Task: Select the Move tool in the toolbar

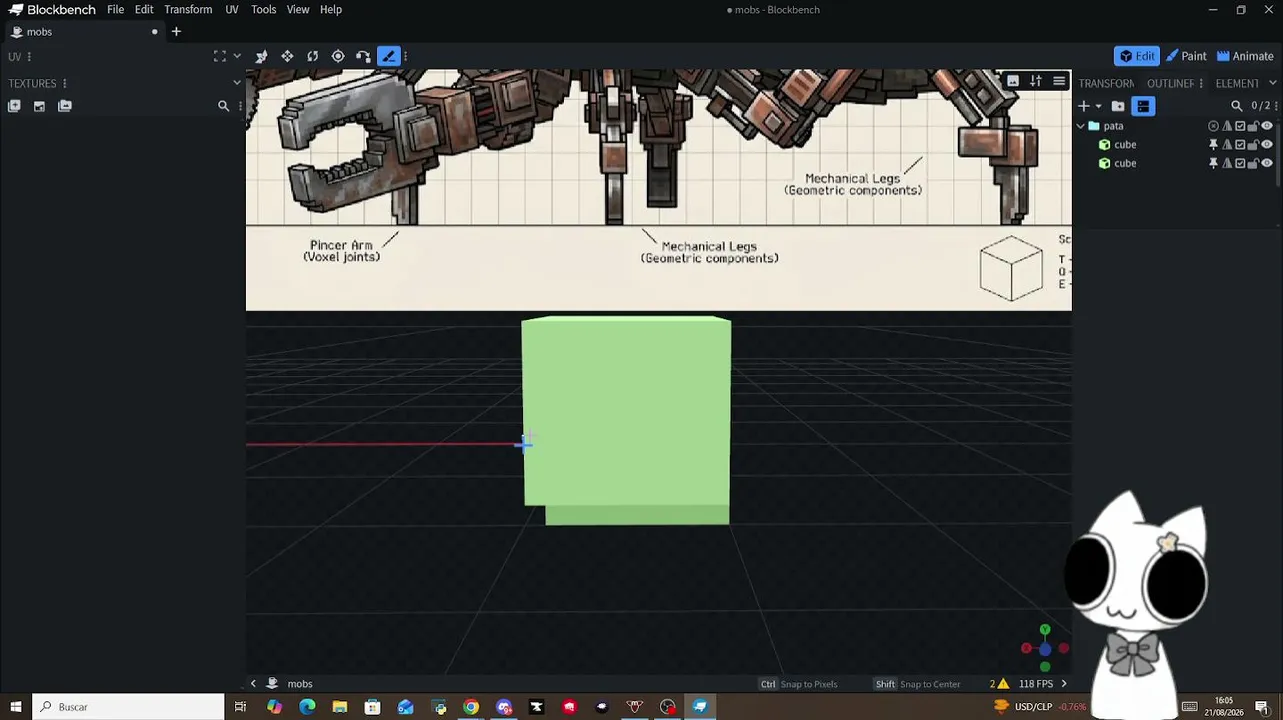Action: click(x=287, y=56)
